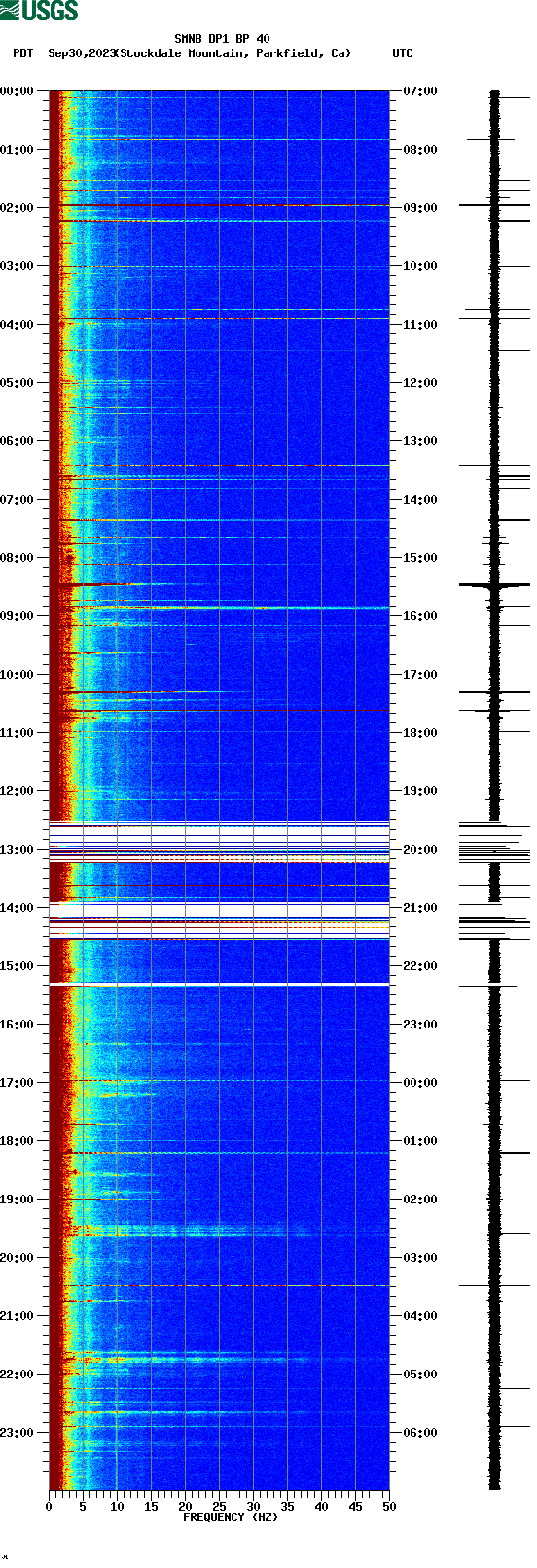This screenshot has height=1568, width=537.
Task: Click the 22:00 UTC time label
Action: tap(420, 966)
